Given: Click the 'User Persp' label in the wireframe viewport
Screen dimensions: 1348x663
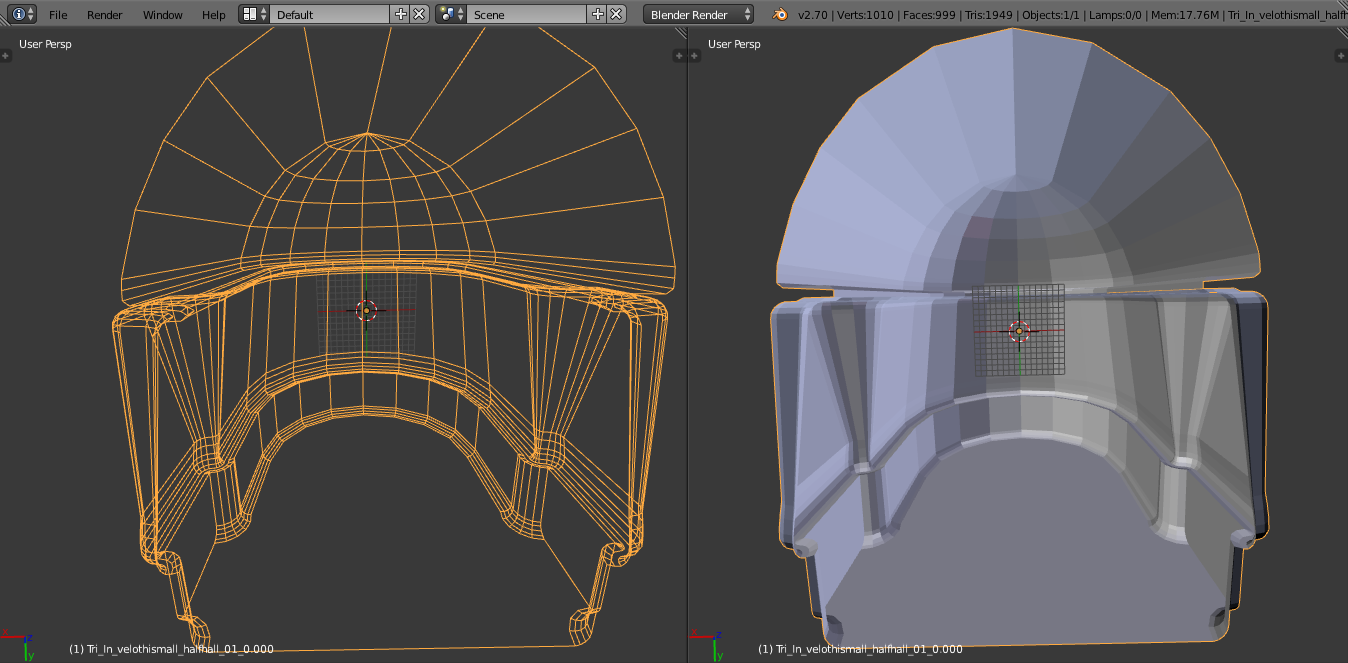Looking at the screenshot, I should [x=45, y=44].
